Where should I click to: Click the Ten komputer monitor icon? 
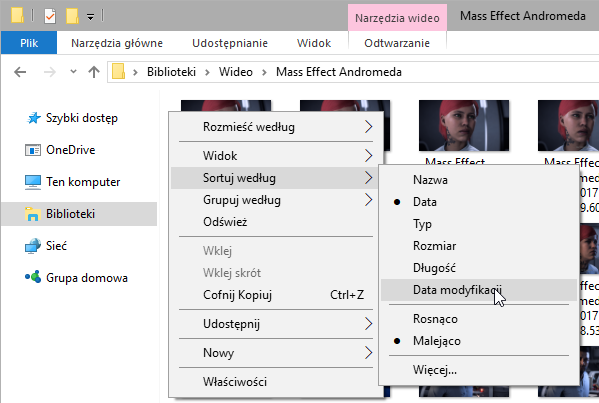pyautogui.click(x=33, y=182)
